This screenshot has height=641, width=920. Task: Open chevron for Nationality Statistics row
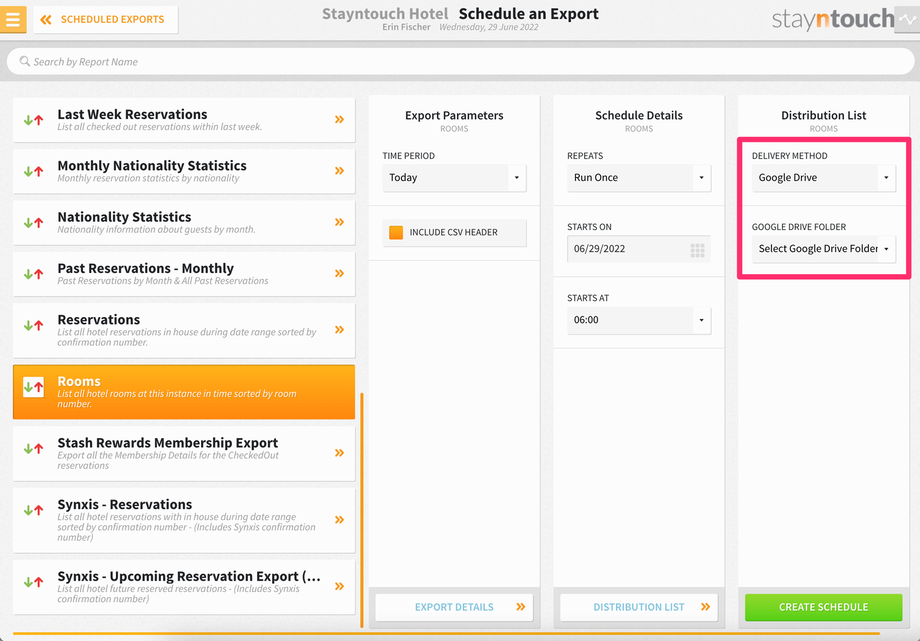click(x=339, y=222)
